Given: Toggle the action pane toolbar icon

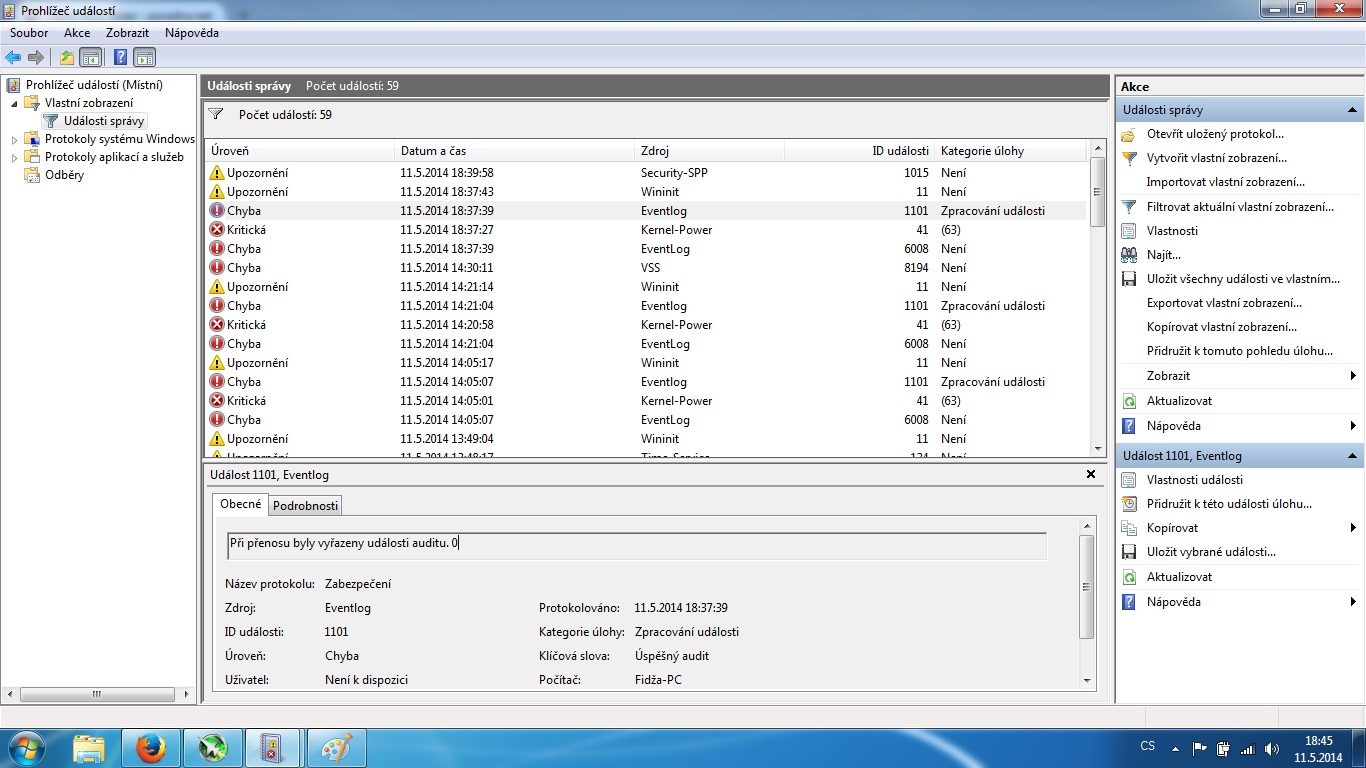Looking at the screenshot, I should [144, 57].
